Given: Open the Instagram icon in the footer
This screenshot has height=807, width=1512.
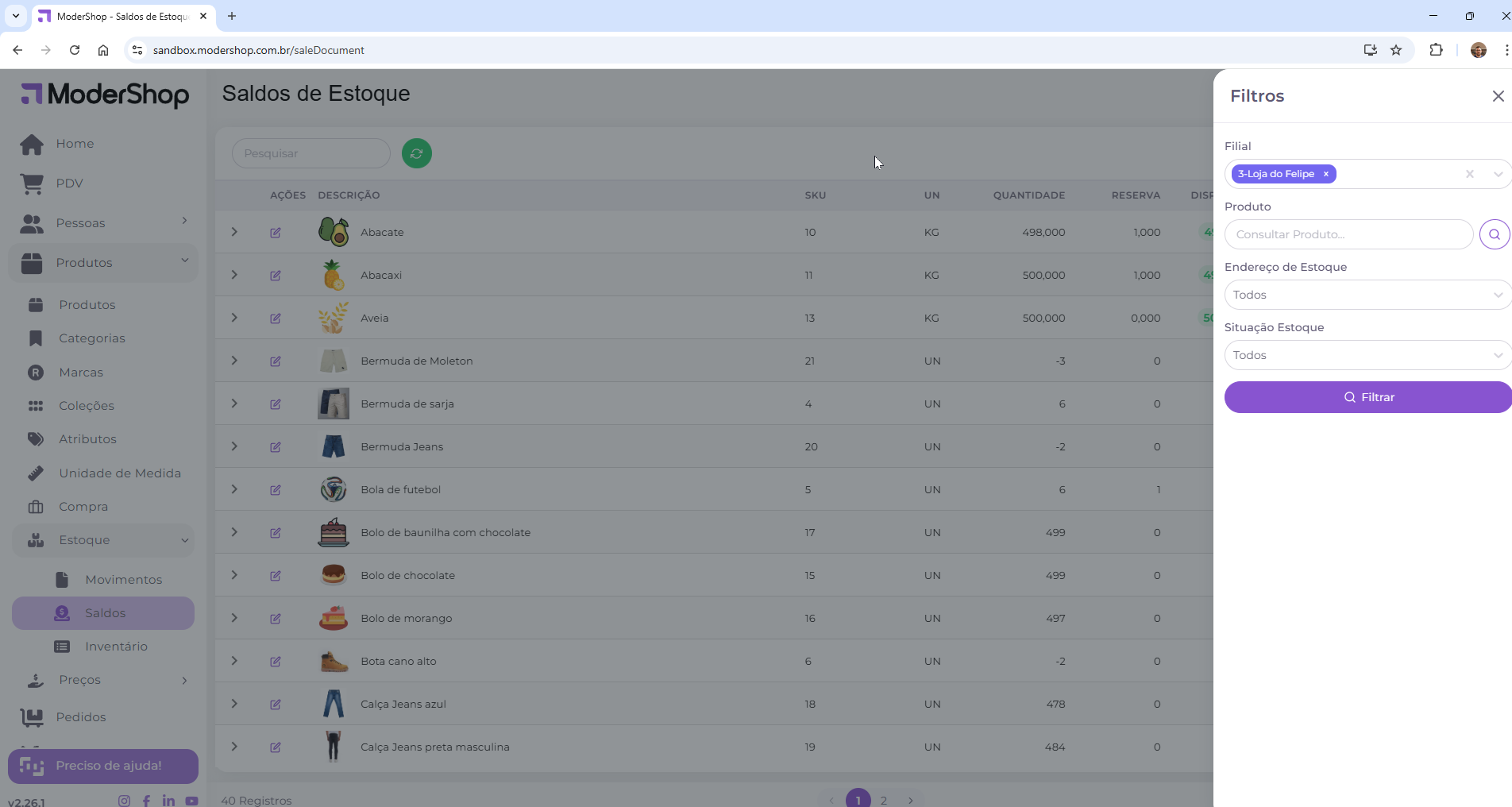Looking at the screenshot, I should click(x=124, y=800).
